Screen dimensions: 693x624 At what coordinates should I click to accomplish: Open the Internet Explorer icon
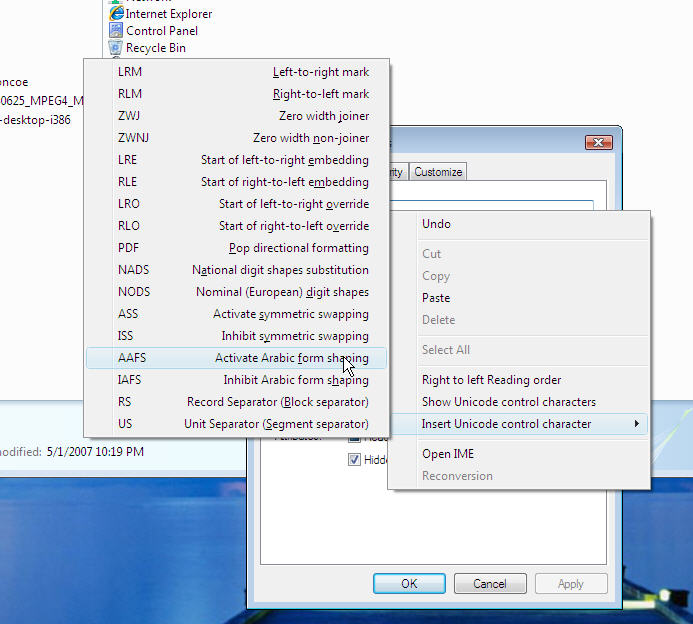pyautogui.click(x=116, y=13)
